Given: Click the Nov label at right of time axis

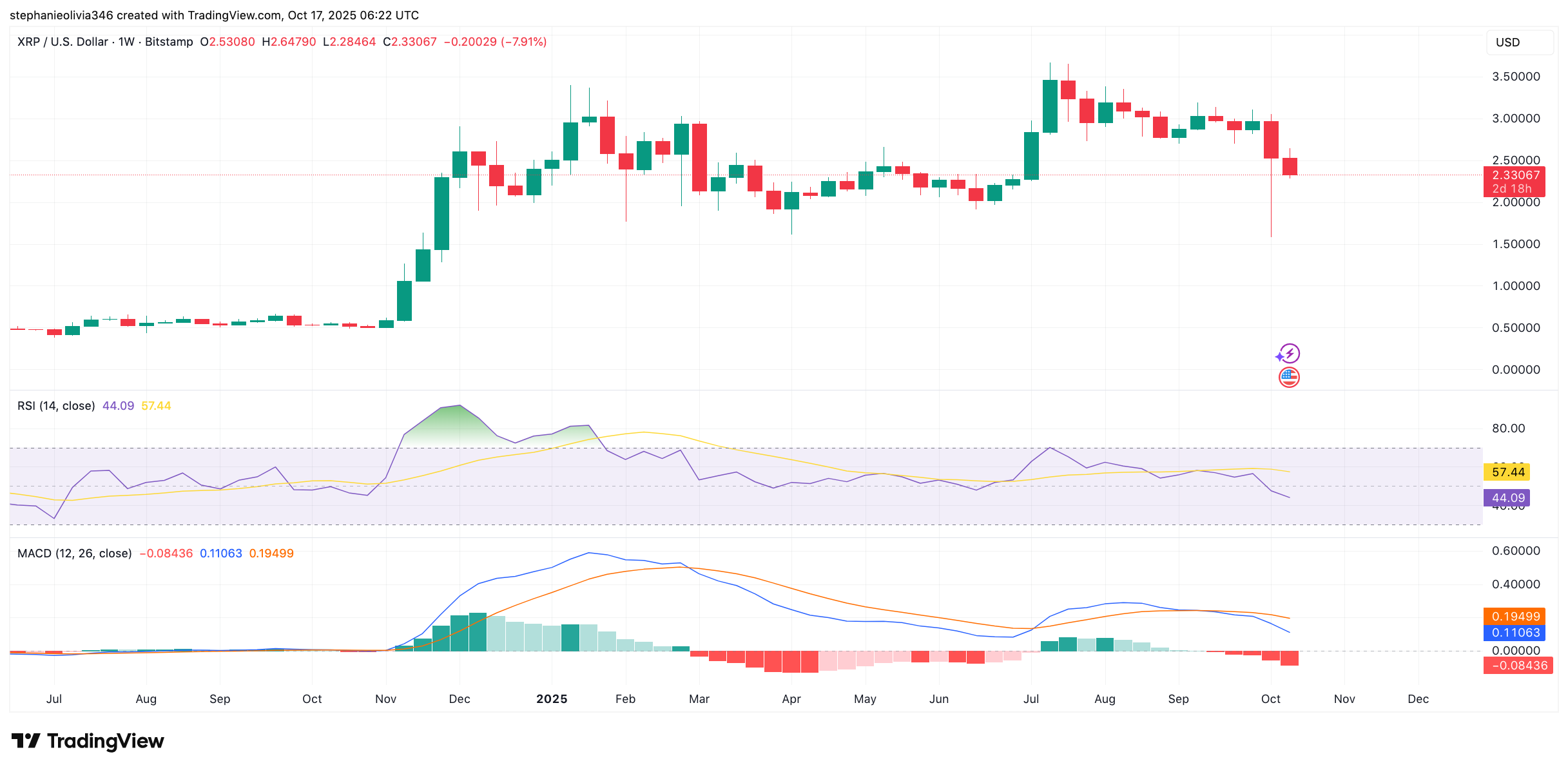Looking at the screenshot, I should point(1344,699).
